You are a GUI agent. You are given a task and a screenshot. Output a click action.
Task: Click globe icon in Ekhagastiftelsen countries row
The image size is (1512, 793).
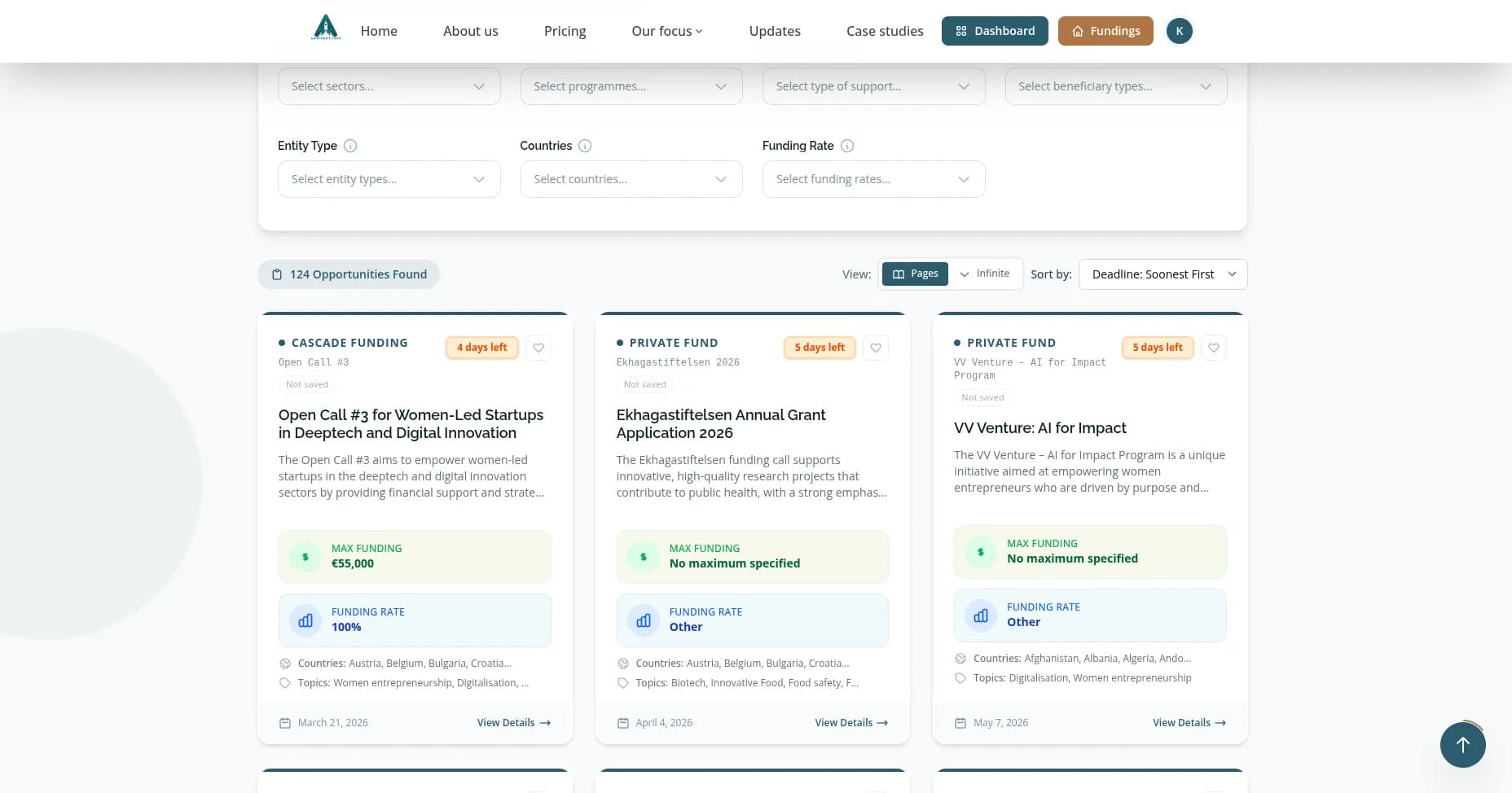[623, 664]
